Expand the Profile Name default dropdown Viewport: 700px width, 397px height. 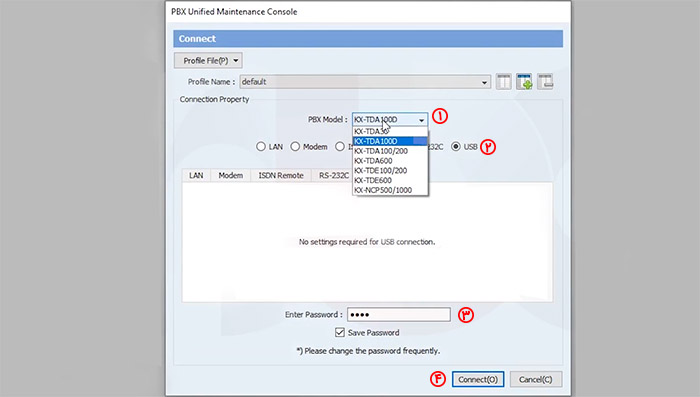pos(484,82)
